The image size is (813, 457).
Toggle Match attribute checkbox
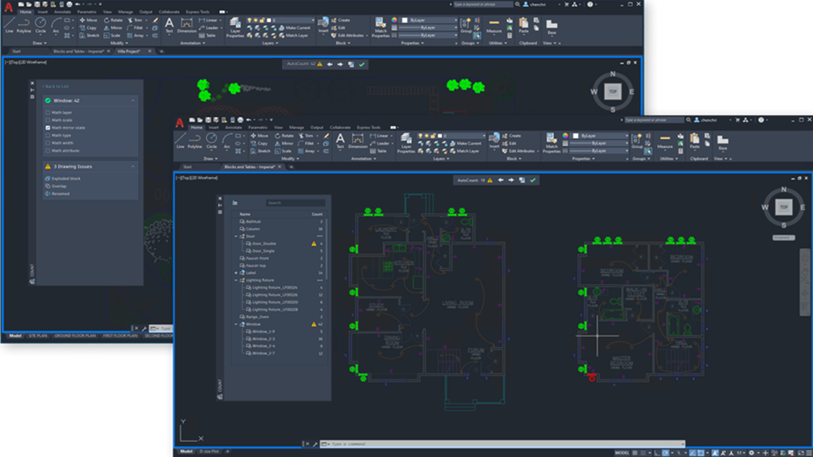coord(48,150)
